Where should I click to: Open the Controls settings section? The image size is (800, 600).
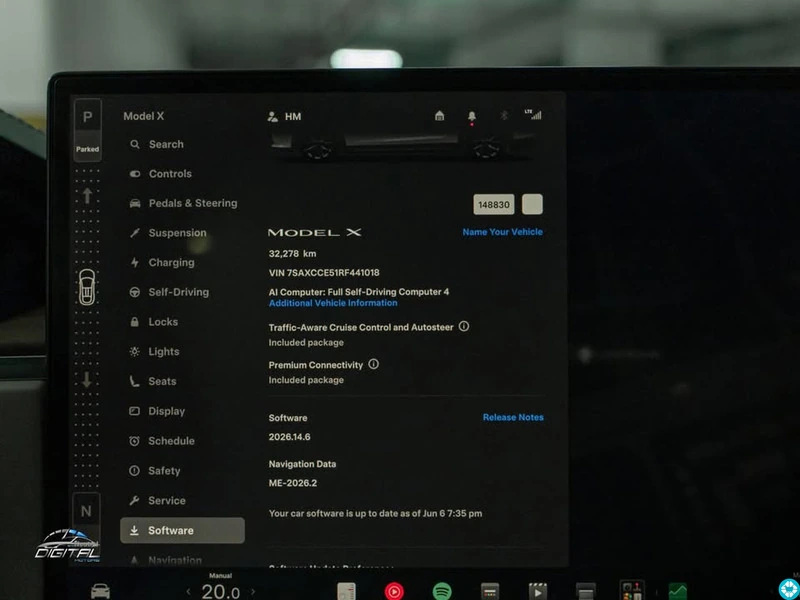pyautogui.click(x=160, y=174)
